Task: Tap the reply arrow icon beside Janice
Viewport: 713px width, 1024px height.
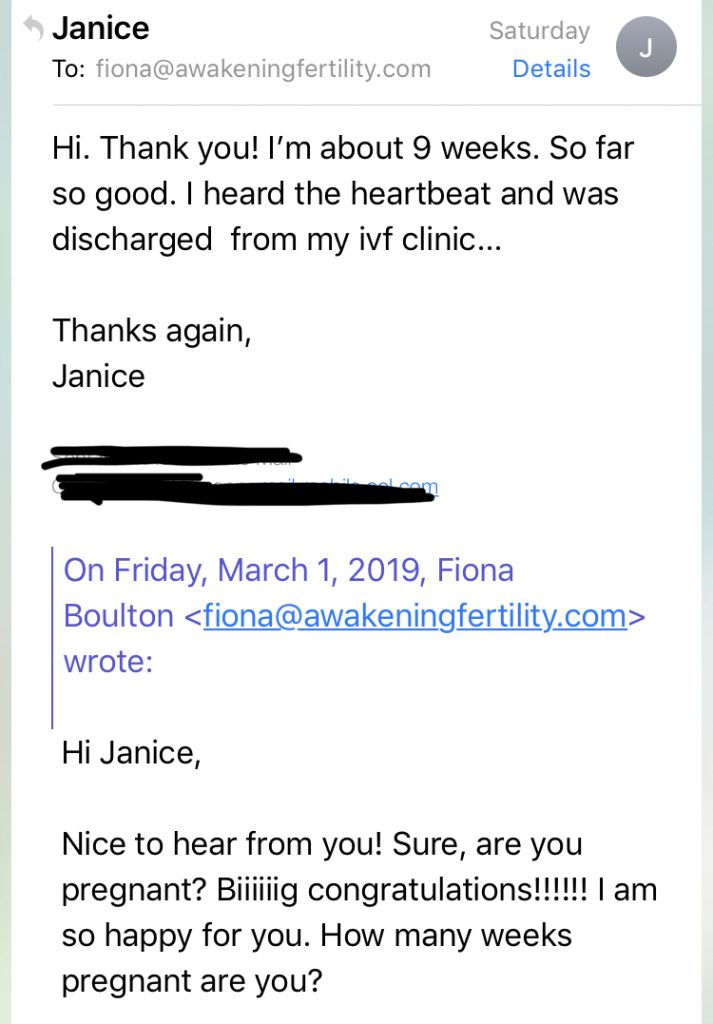Action: click(34, 28)
